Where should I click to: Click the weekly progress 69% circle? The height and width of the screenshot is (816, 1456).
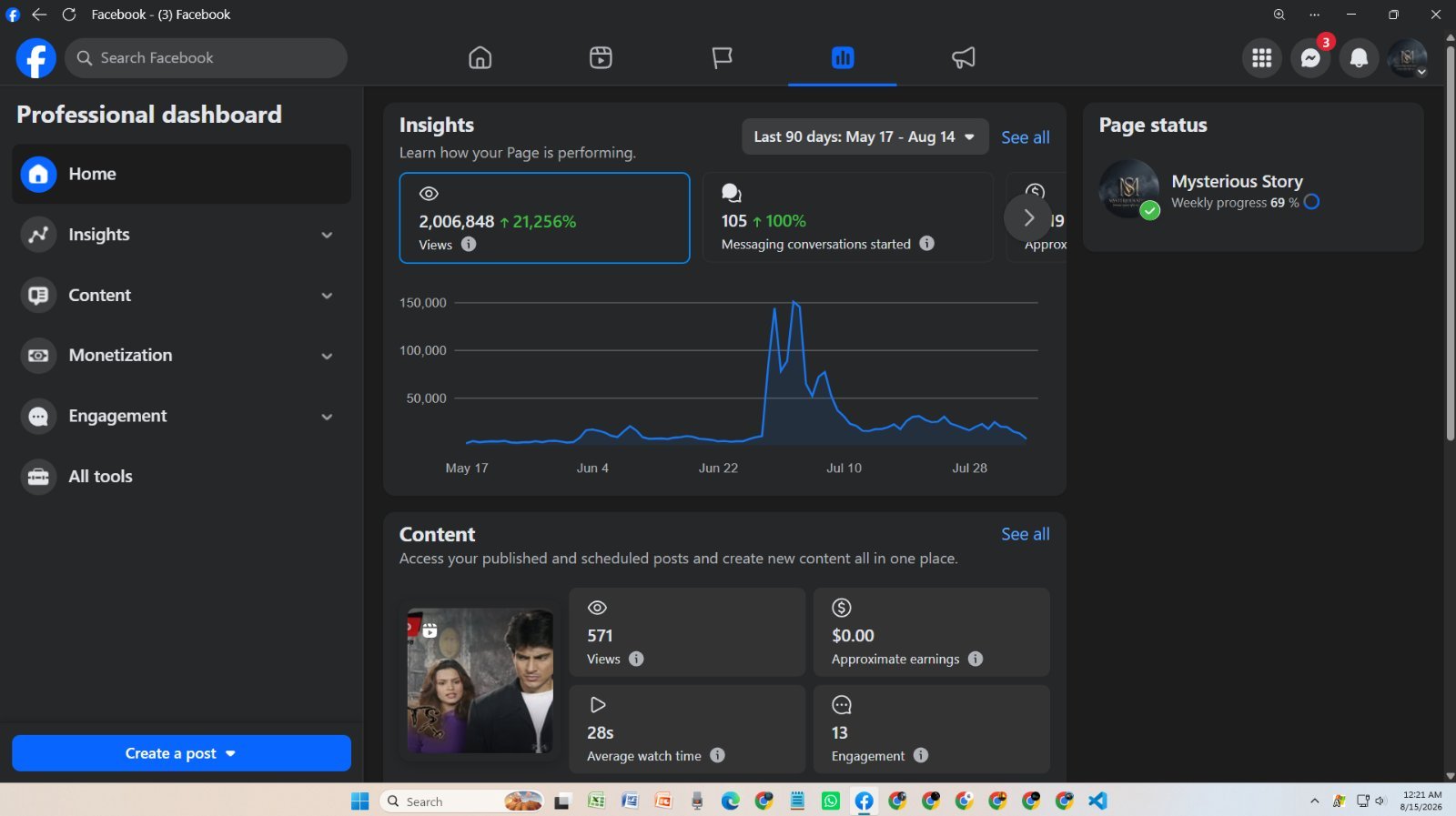pyautogui.click(x=1311, y=202)
